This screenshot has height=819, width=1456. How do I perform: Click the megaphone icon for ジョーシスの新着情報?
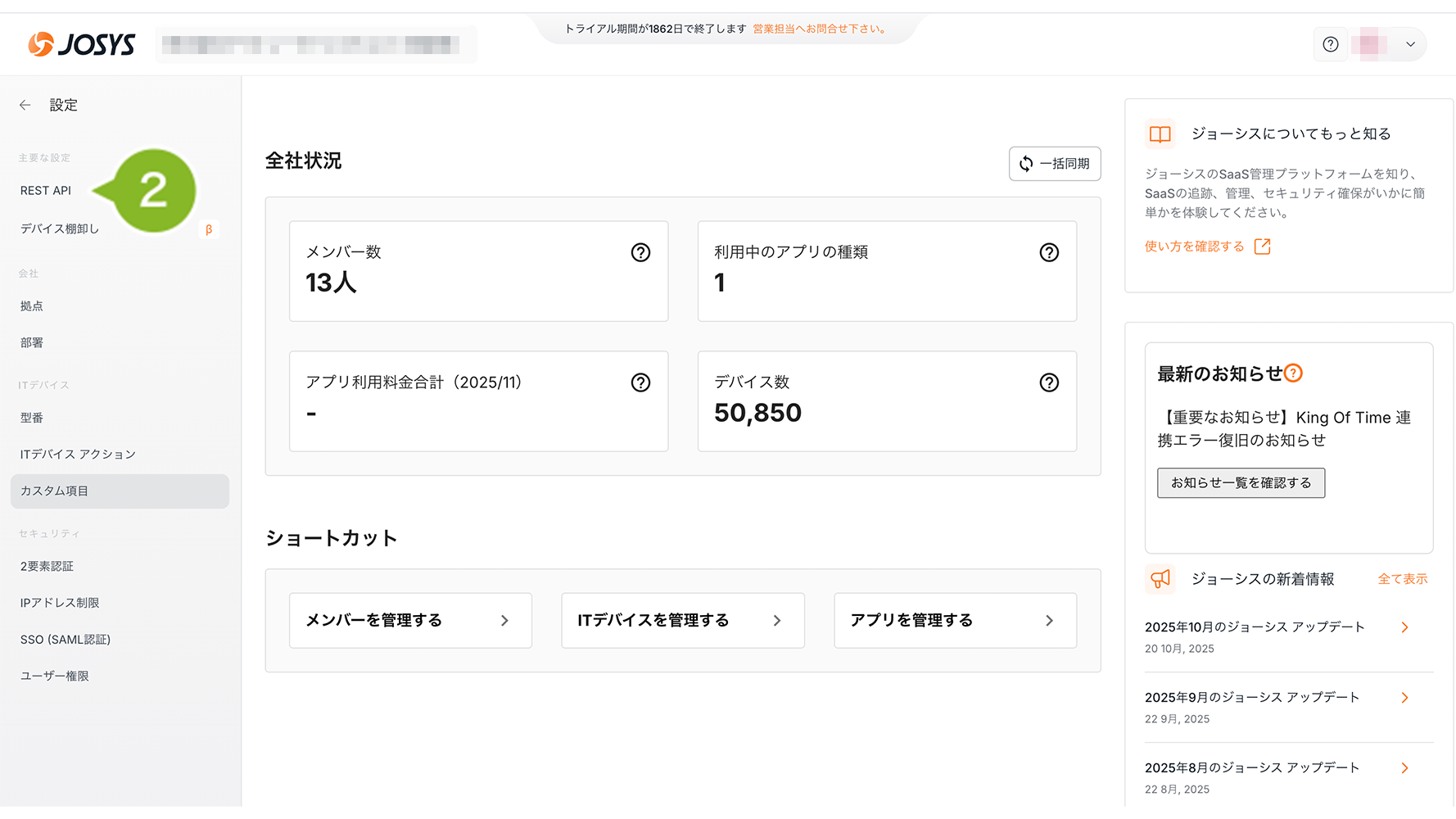(x=1160, y=579)
